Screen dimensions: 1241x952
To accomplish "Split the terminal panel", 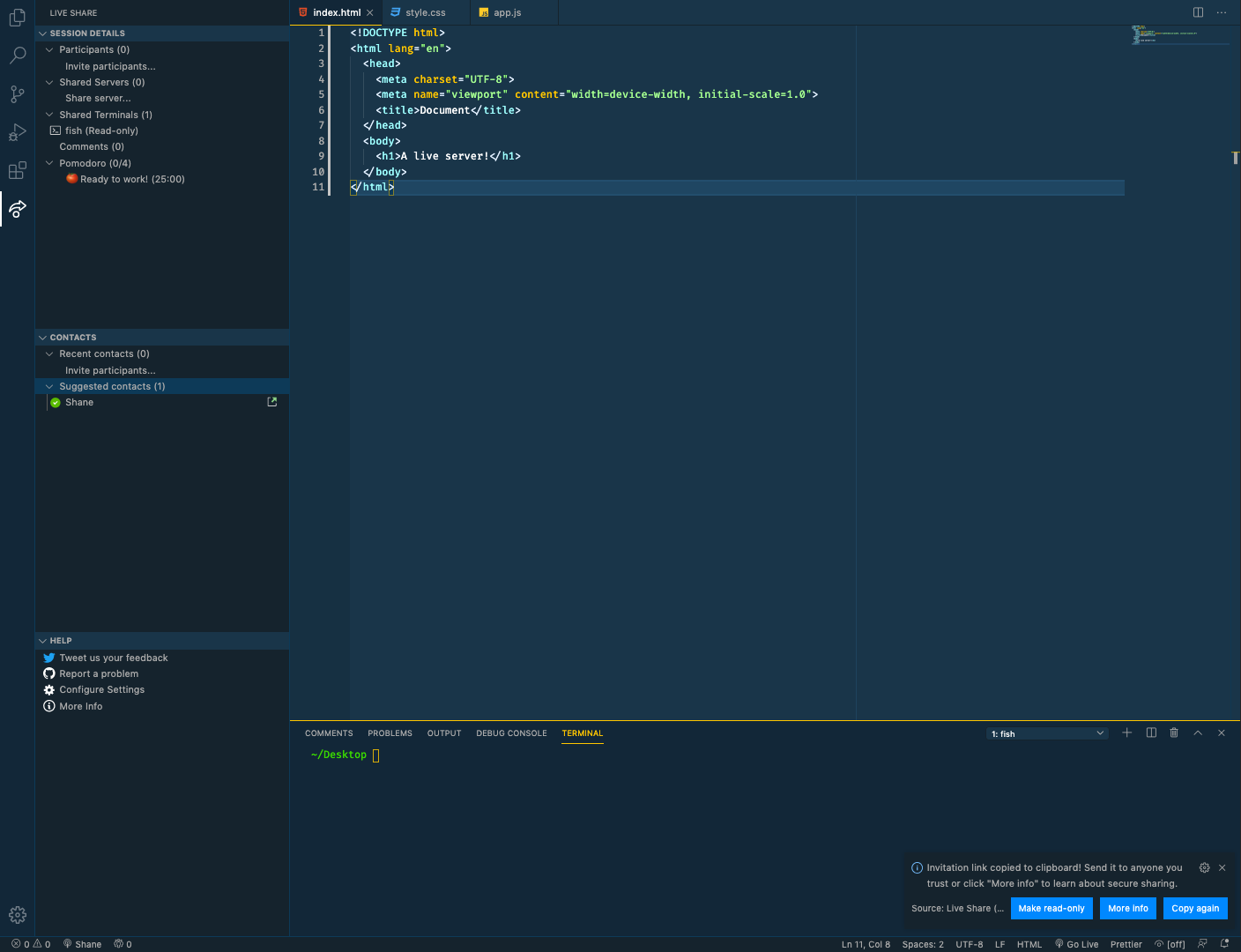I will pos(1151,733).
